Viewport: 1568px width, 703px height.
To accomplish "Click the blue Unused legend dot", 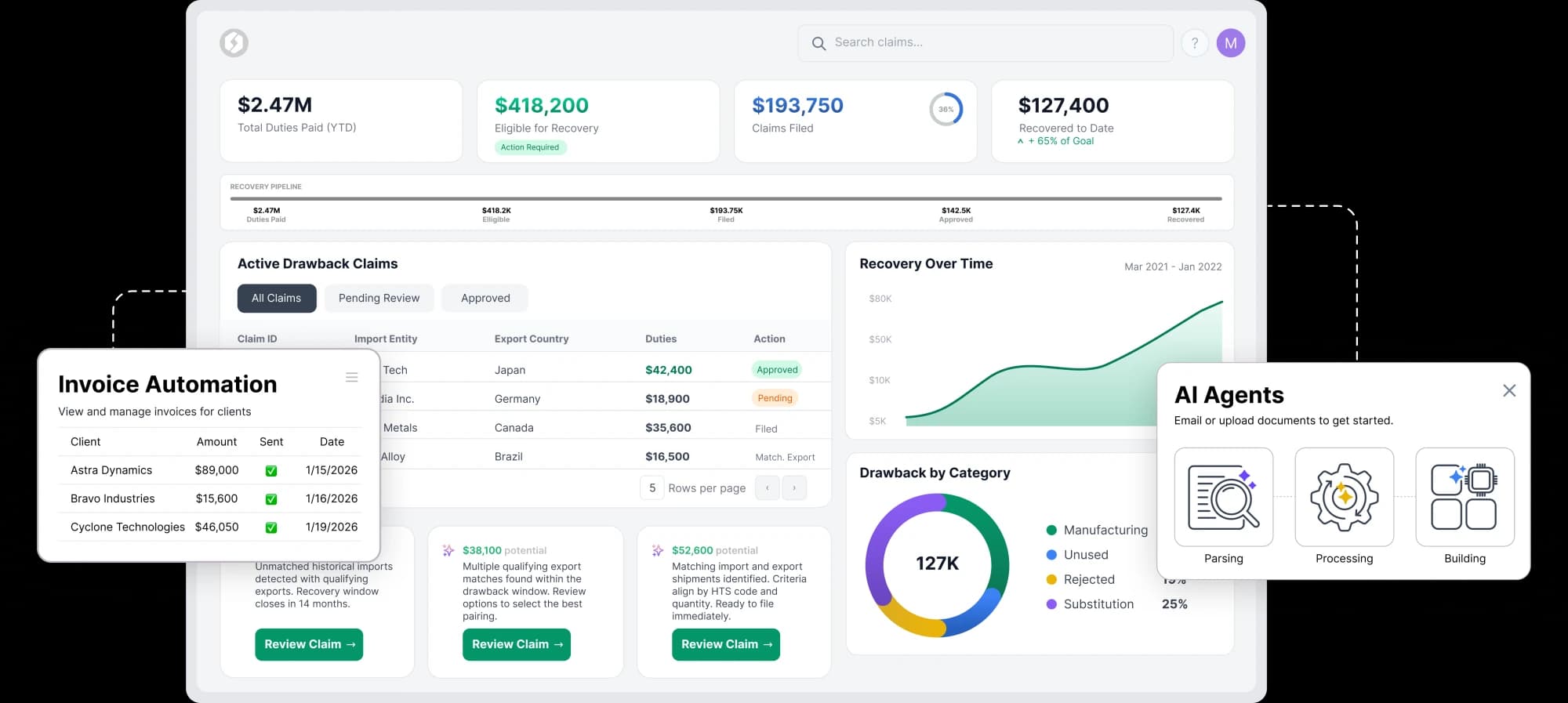I will 1051,555.
